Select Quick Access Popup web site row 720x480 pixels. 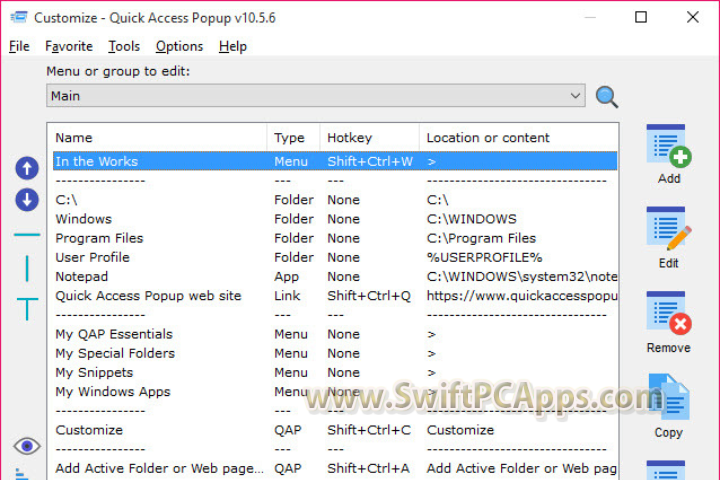(x=335, y=296)
